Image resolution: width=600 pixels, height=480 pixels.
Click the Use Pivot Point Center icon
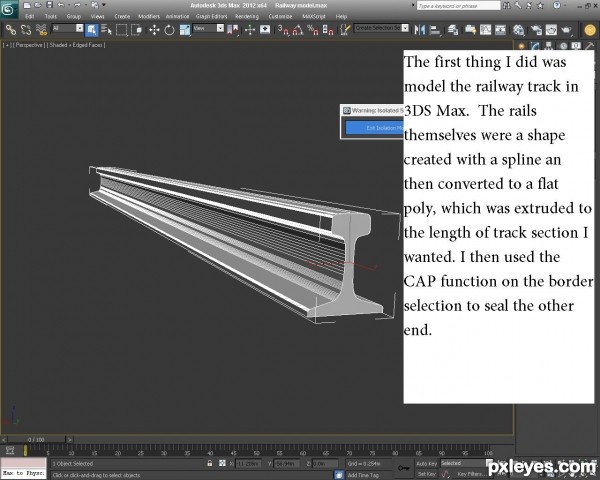click(233, 30)
